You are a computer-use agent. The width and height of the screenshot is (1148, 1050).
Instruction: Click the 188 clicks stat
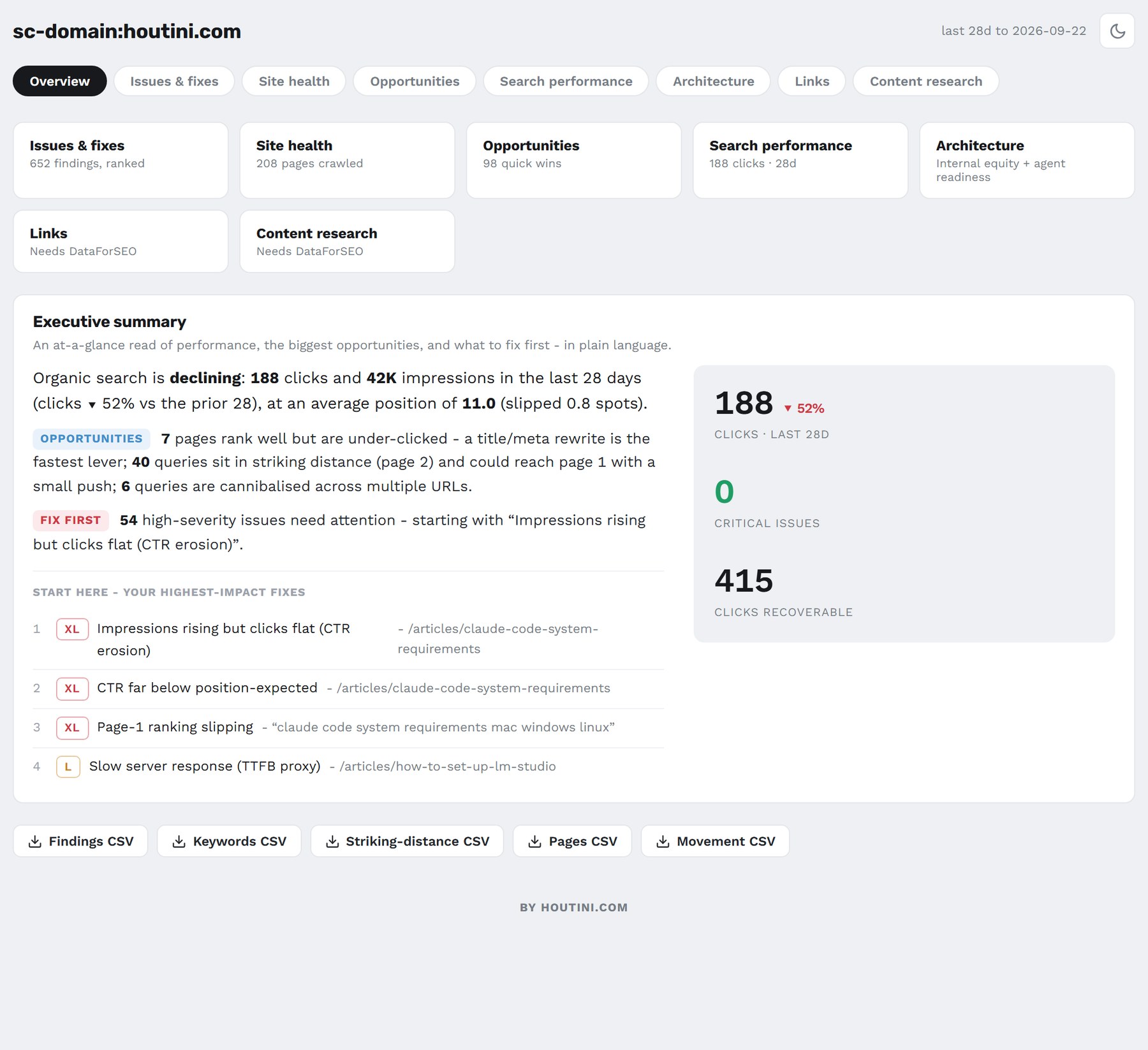pyautogui.click(x=744, y=404)
